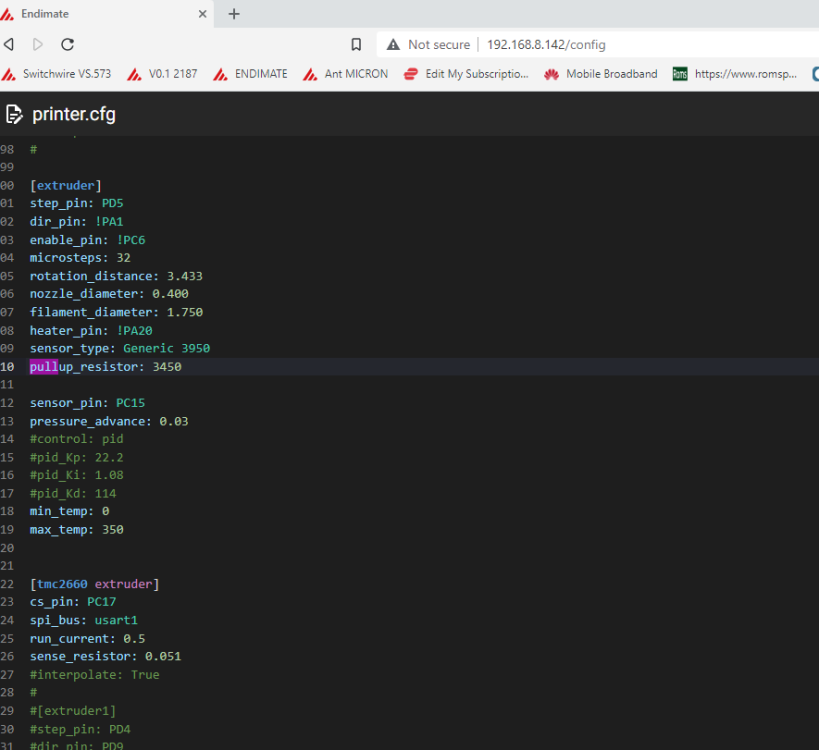This screenshot has height=750, width=819.
Task: Click the Not secure warning icon
Action: pyautogui.click(x=393, y=44)
